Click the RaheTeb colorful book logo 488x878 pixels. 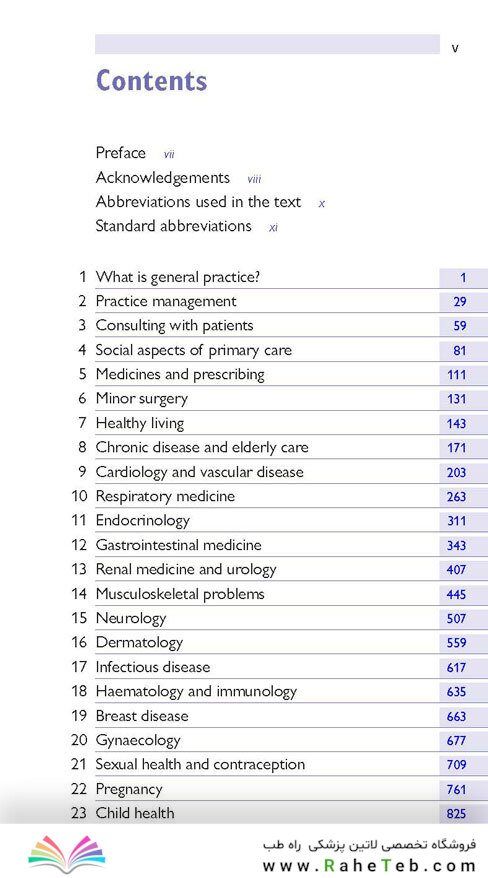[x=67, y=854]
